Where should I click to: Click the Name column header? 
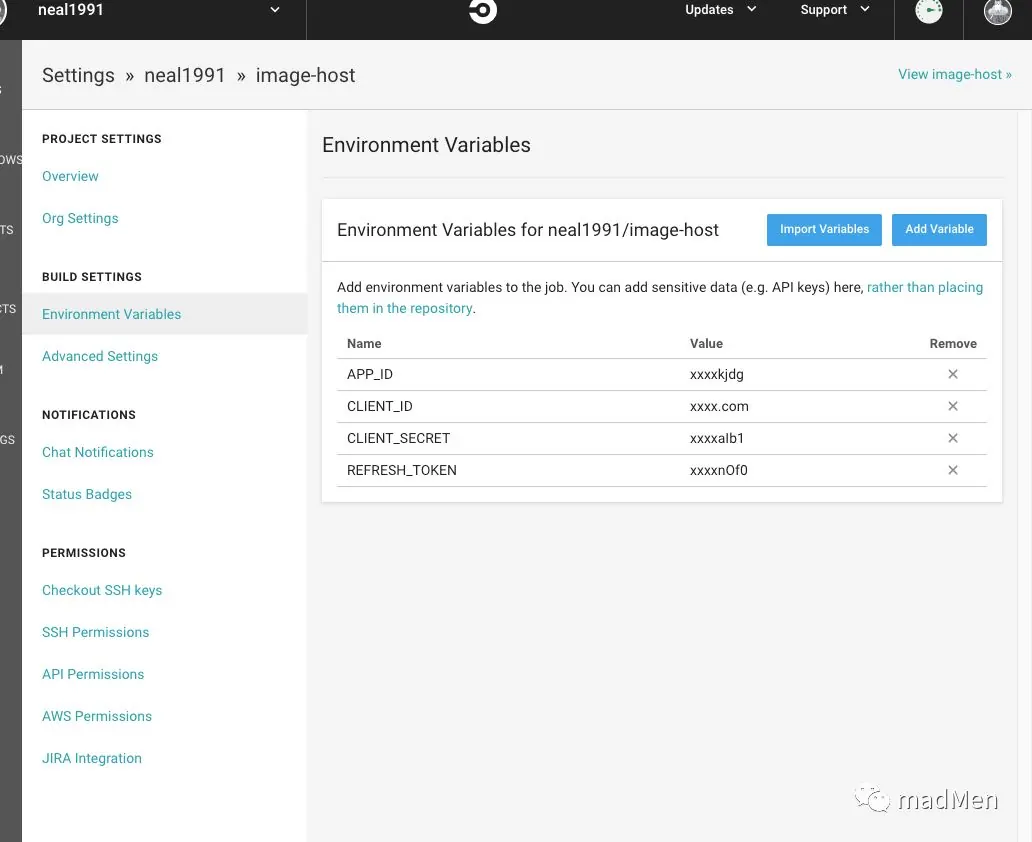pyautogui.click(x=364, y=344)
